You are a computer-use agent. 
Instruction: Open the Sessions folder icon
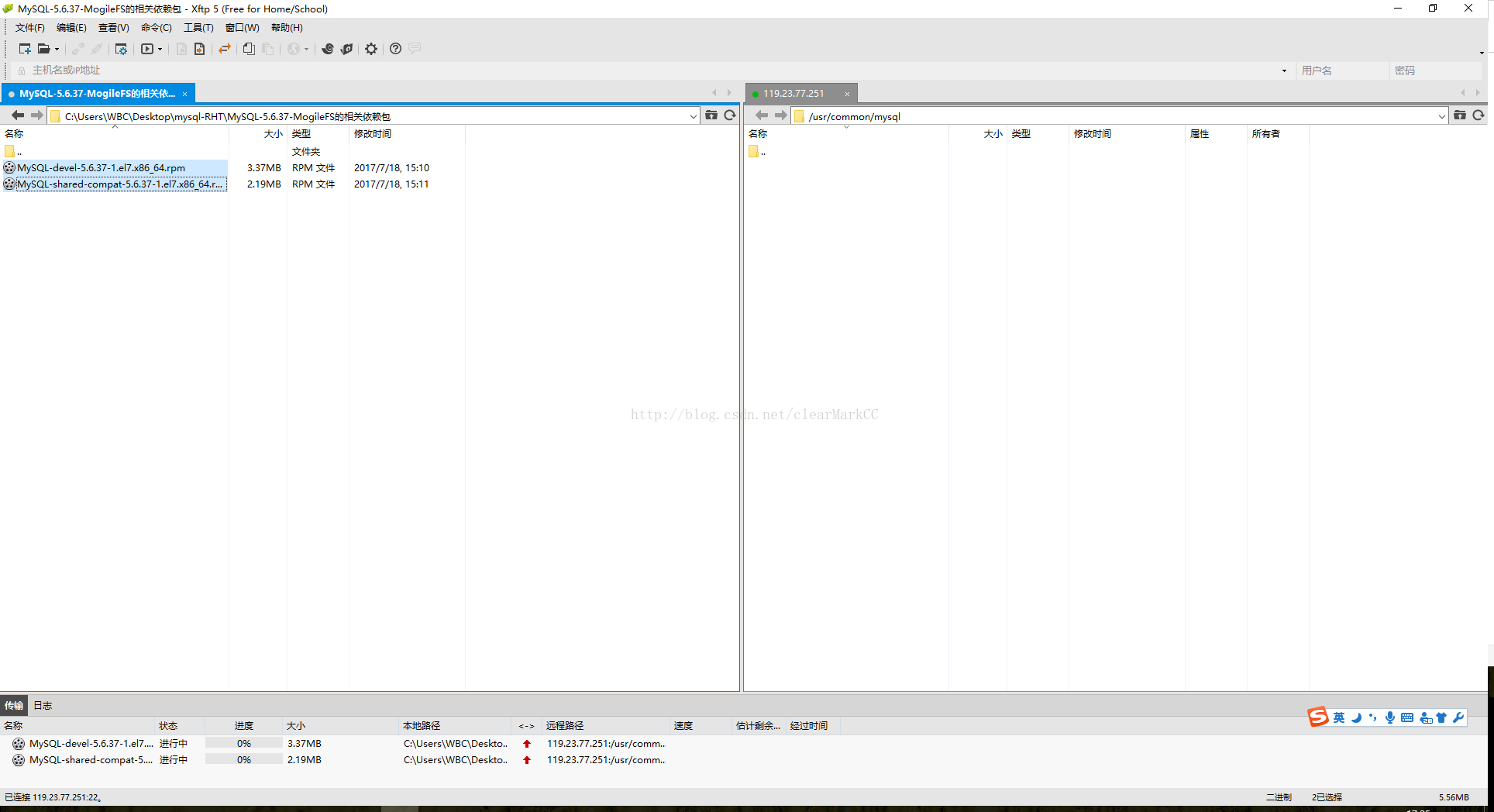[x=44, y=49]
